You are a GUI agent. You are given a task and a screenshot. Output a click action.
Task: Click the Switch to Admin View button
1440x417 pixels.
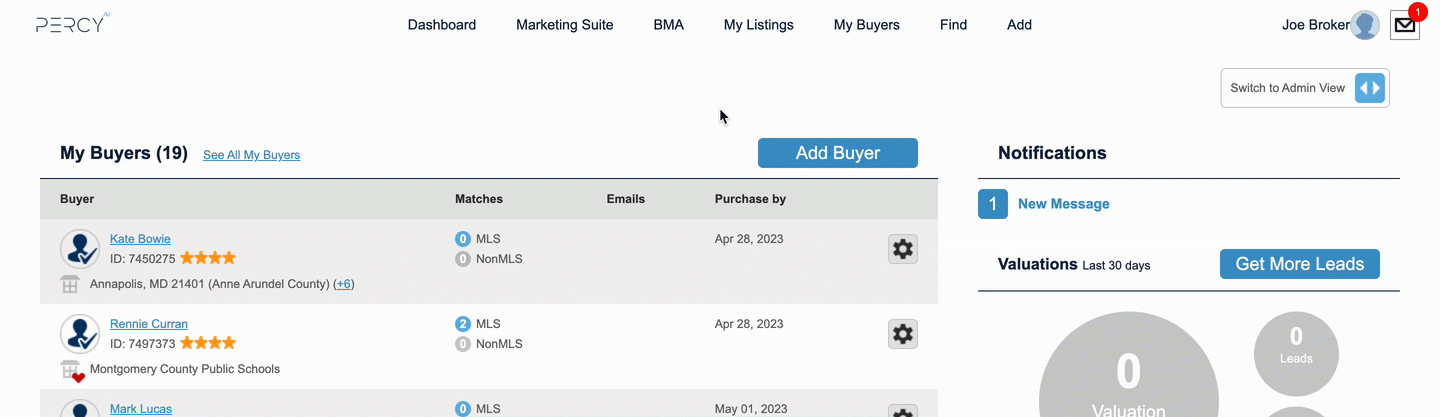click(x=1305, y=88)
